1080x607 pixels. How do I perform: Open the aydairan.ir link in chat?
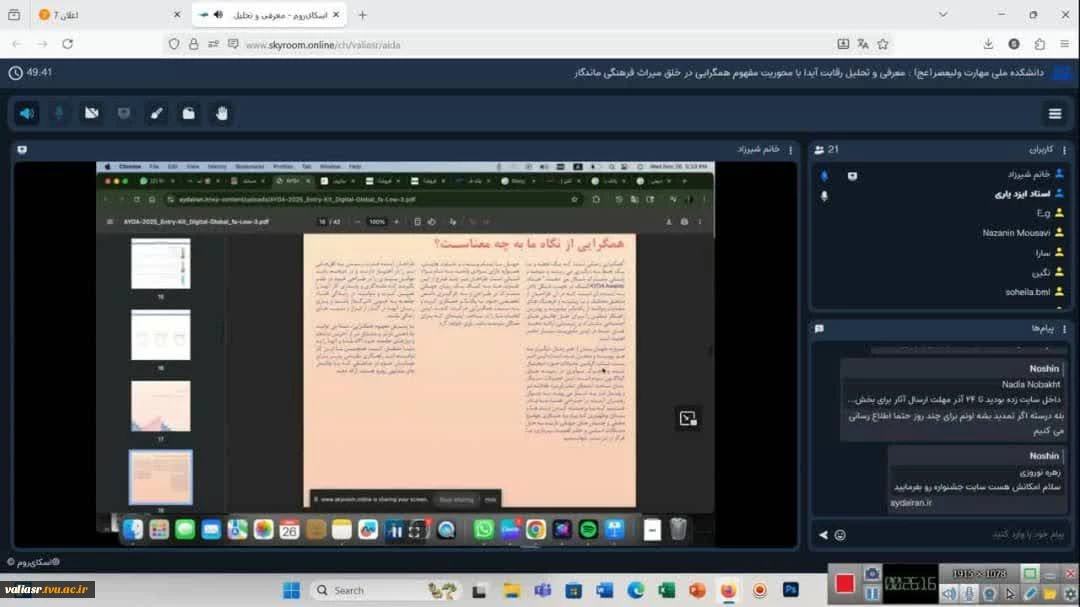click(910, 503)
